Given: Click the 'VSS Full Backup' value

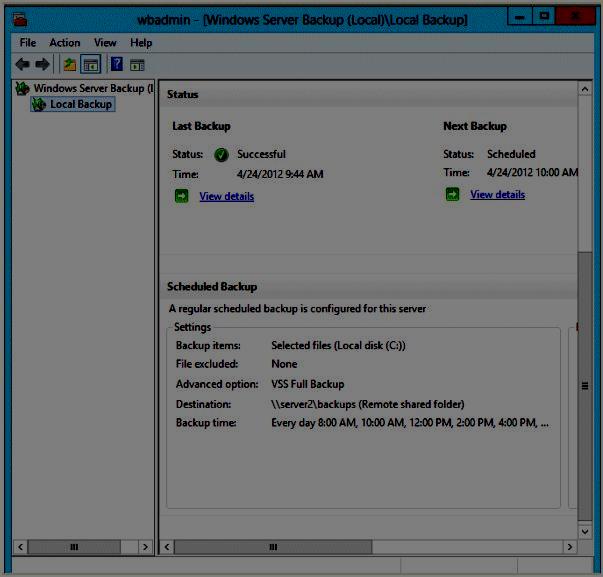Looking at the screenshot, I should (x=308, y=384).
